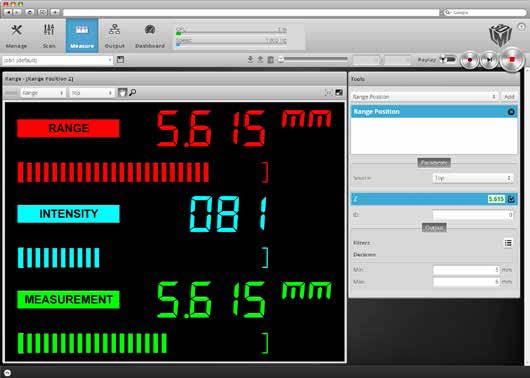This screenshot has height=378, width=530.
Task: Open the Filters list icon
Action: click(508, 243)
